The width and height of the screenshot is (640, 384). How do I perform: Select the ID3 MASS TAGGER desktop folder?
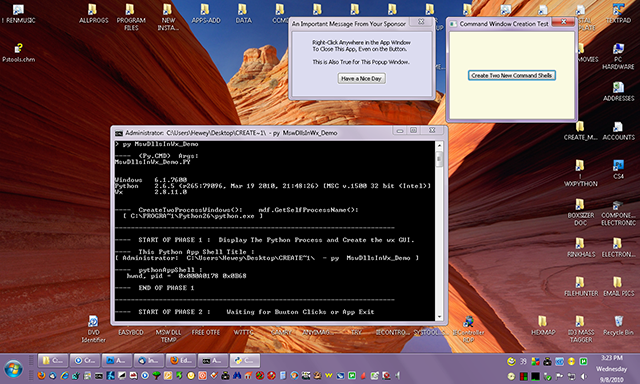(580, 329)
